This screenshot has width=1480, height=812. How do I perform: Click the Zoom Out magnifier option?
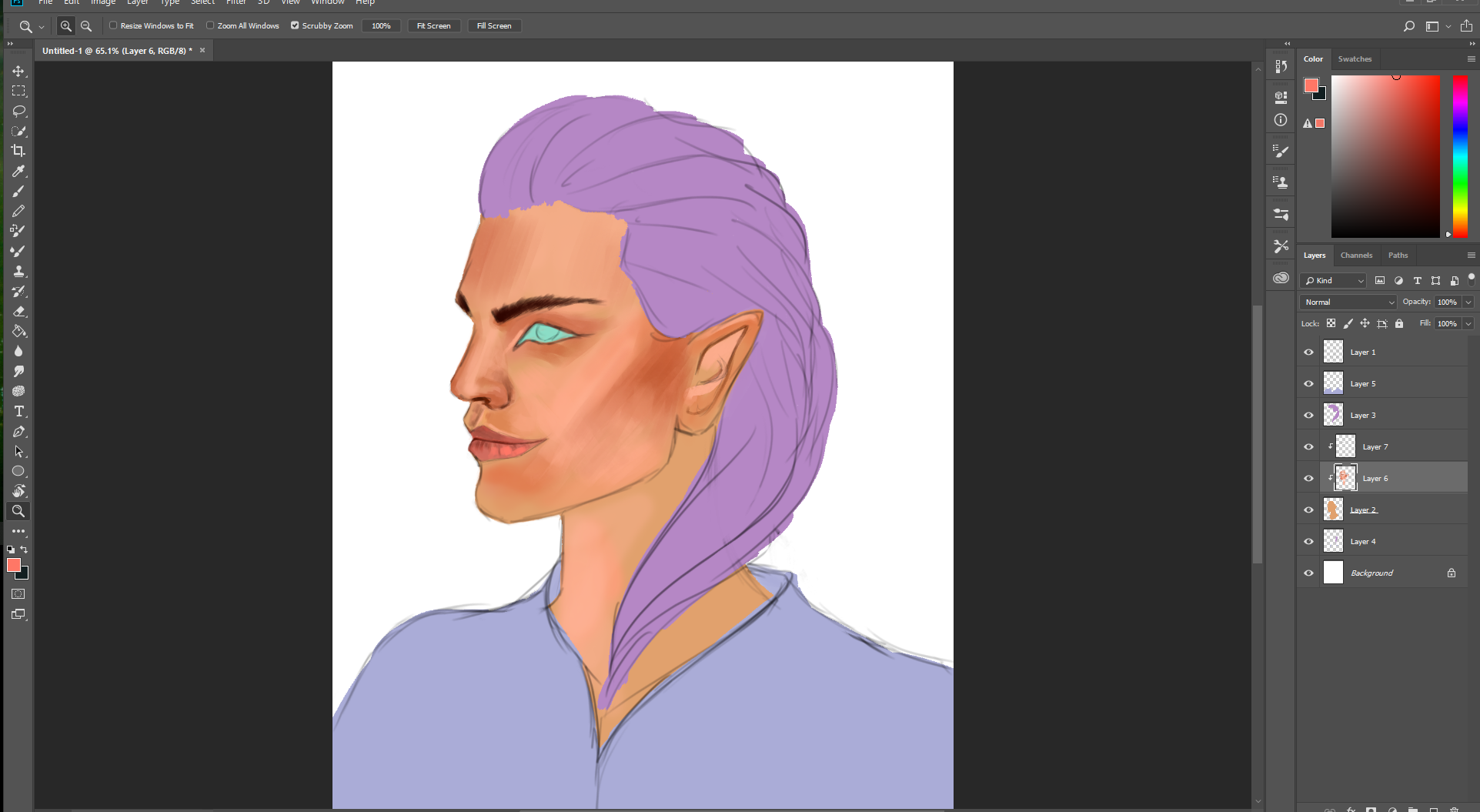(86, 26)
